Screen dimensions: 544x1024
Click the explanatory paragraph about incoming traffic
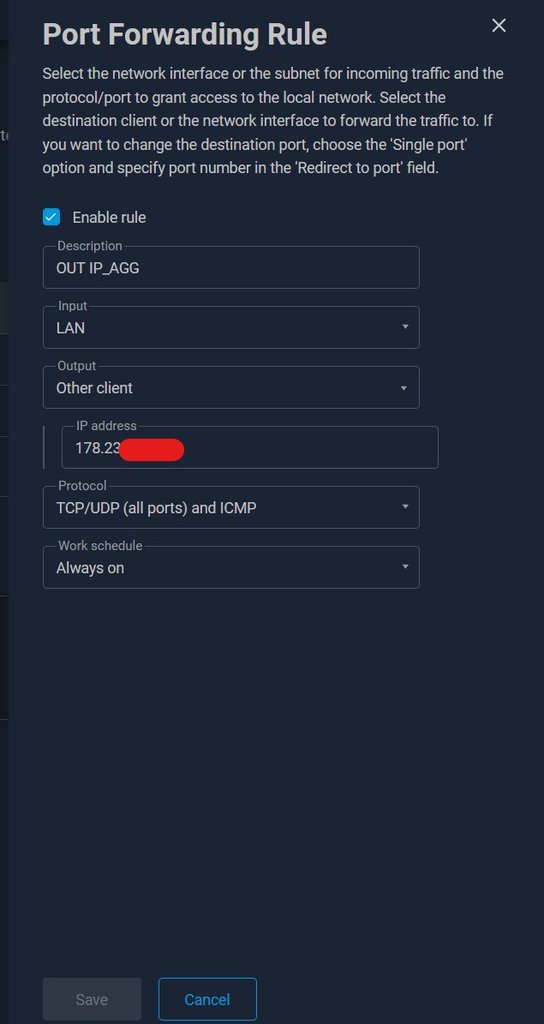coord(273,121)
